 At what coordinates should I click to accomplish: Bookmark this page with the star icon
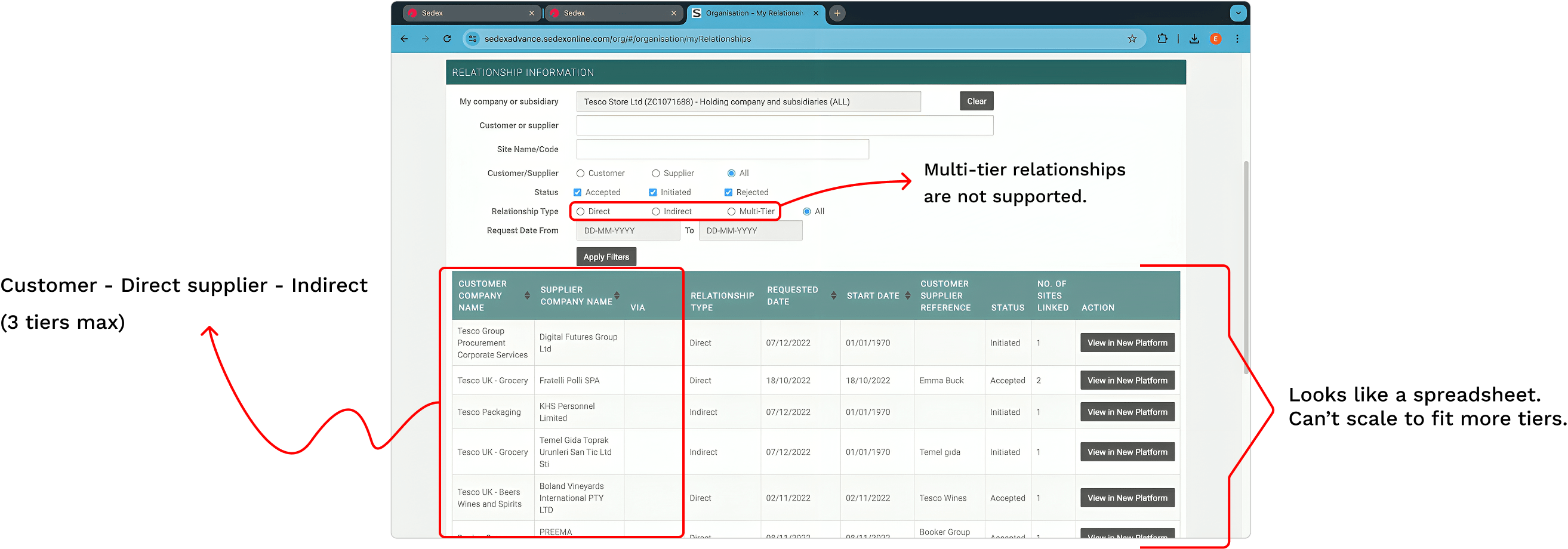point(1132,39)
